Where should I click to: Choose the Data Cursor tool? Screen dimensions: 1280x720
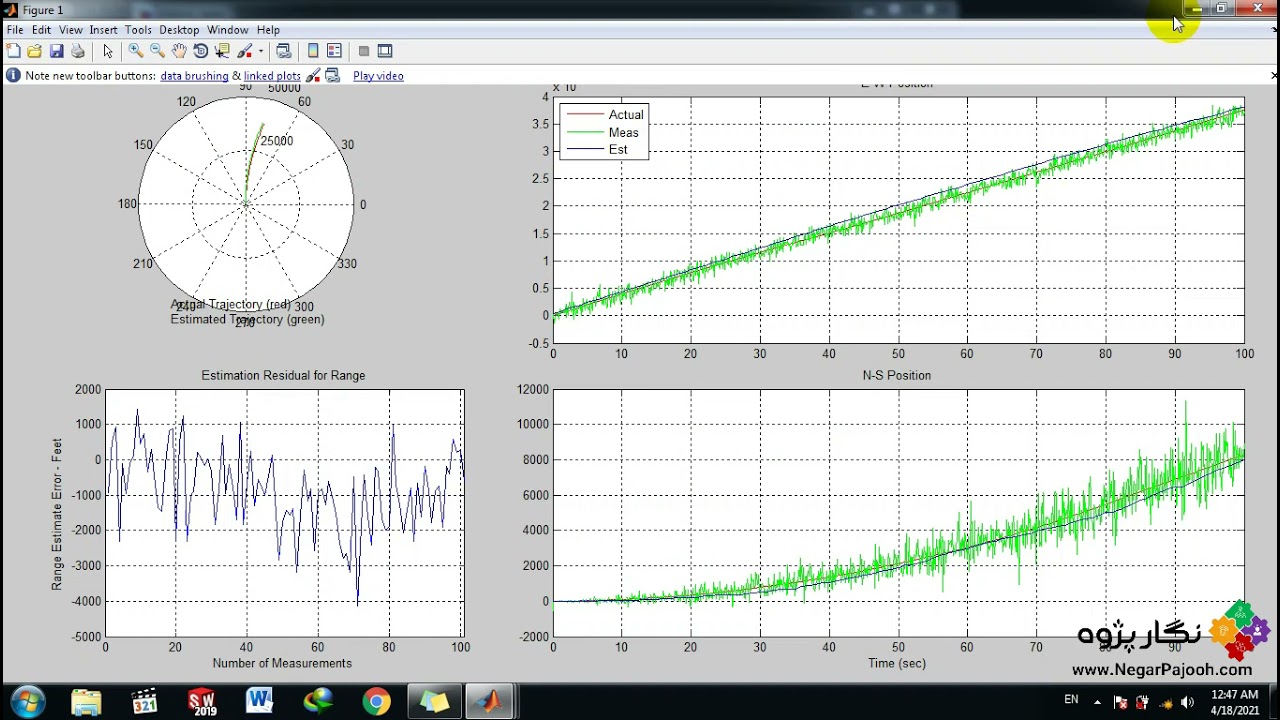(x=222, y=51)
